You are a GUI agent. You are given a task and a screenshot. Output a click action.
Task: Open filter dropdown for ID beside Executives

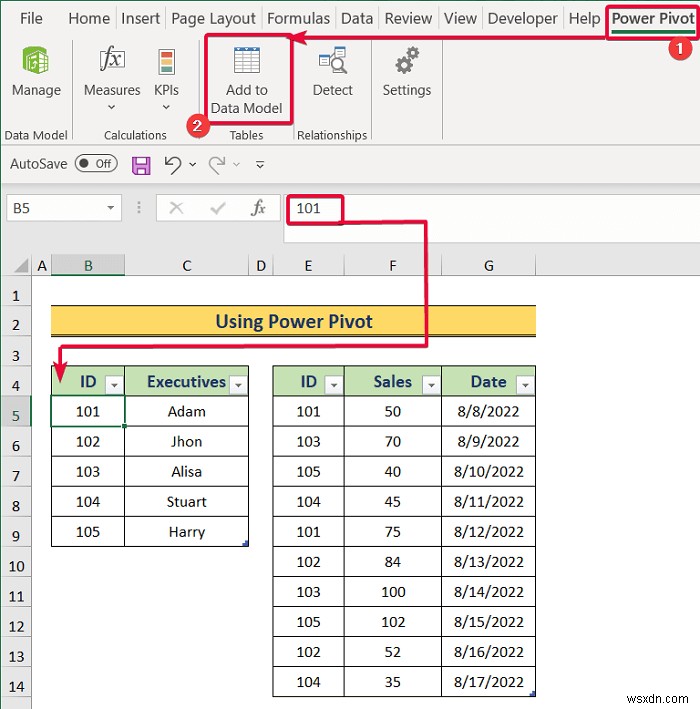(114, 385)
